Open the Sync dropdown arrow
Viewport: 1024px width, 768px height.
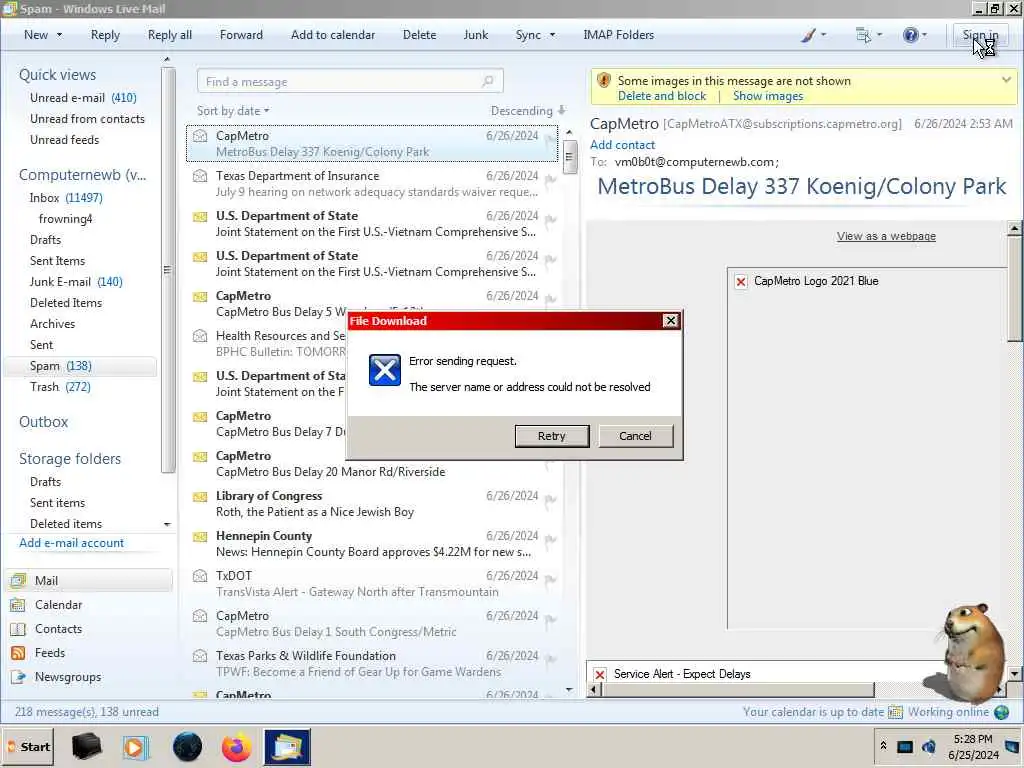[552, 35]
